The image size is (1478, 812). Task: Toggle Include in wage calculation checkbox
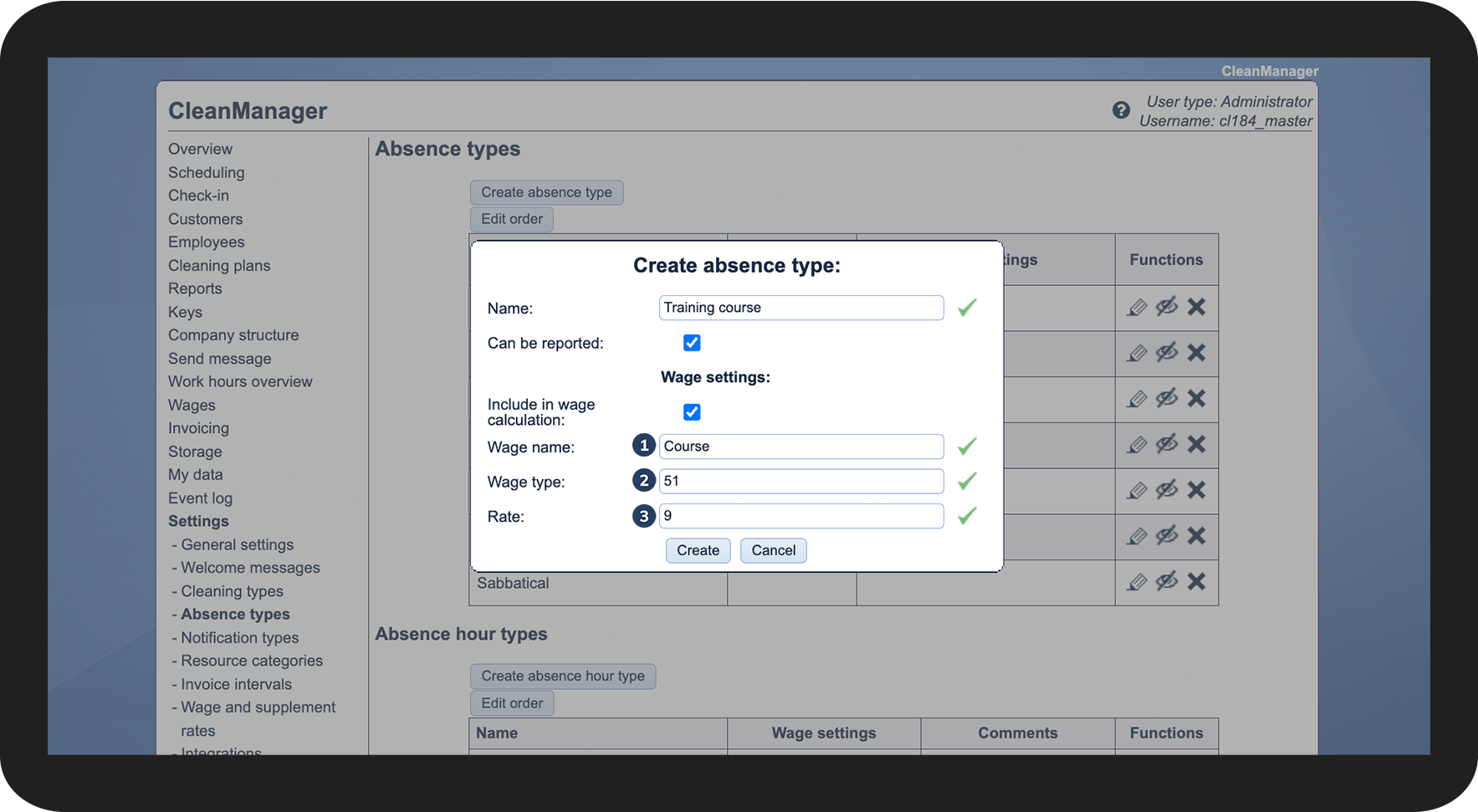click(692, 412)
